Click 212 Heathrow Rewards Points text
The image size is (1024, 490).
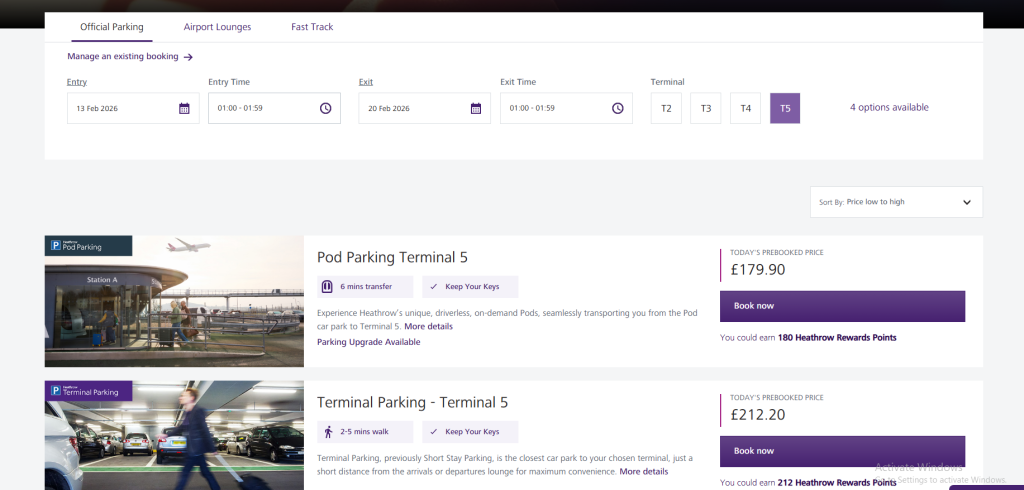[x=837, y=483]
